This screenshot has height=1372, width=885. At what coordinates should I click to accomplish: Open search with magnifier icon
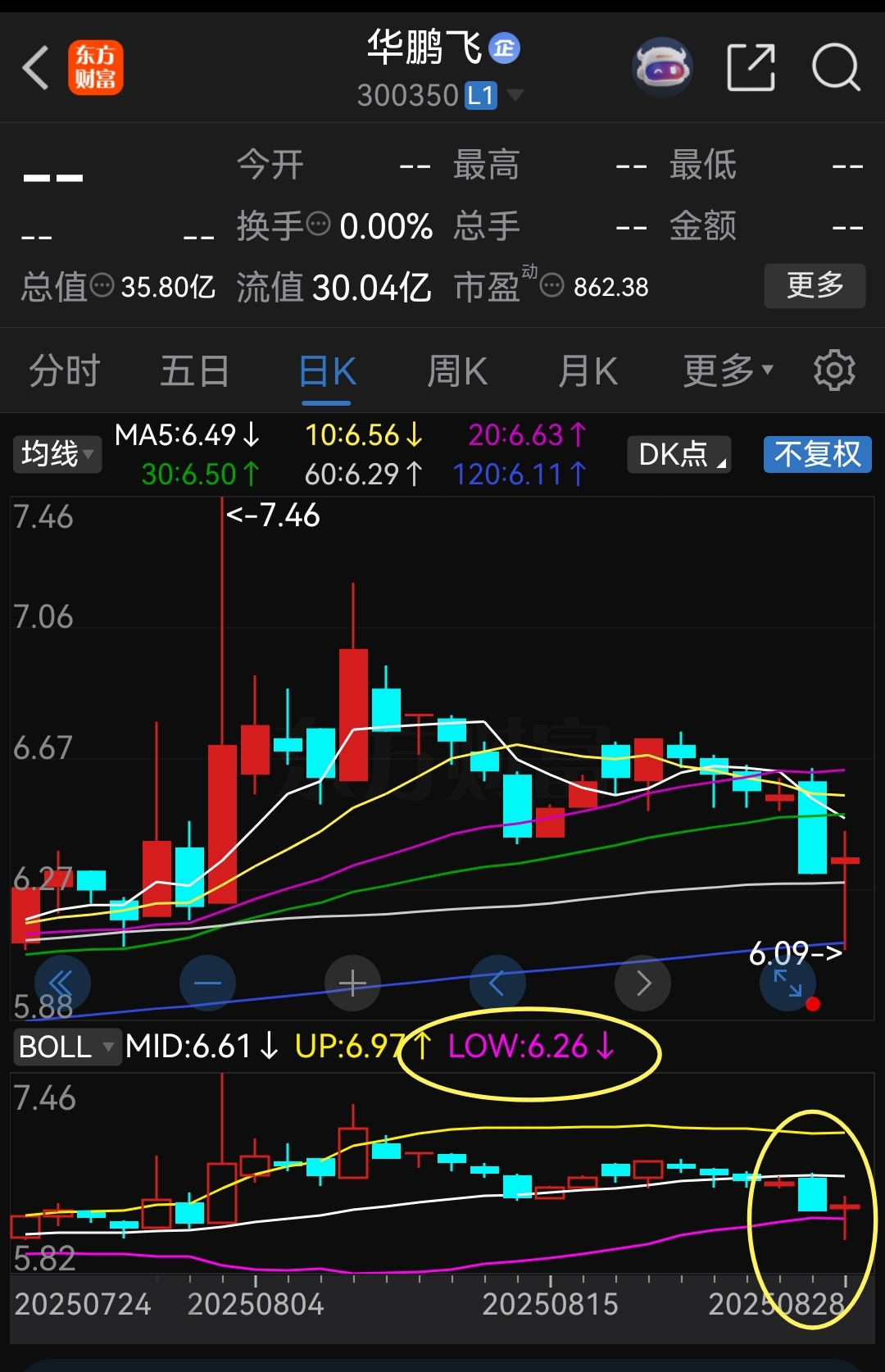tap(836, 67)
